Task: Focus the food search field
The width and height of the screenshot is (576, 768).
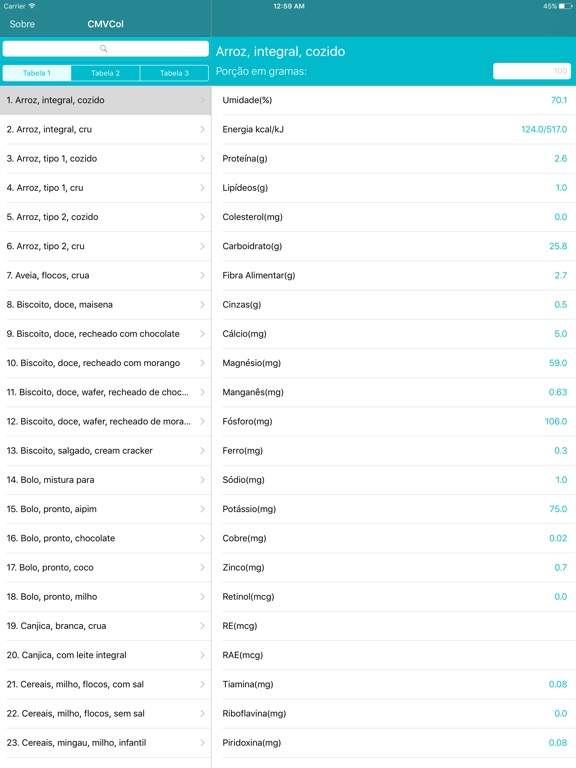Action: (105, 48)
